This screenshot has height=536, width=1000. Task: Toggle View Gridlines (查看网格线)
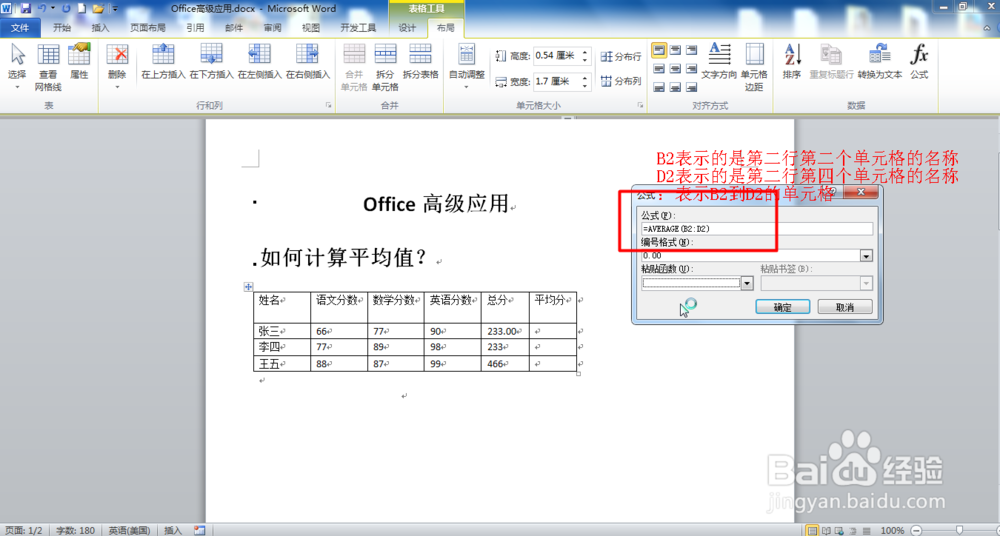coord(48,66)
